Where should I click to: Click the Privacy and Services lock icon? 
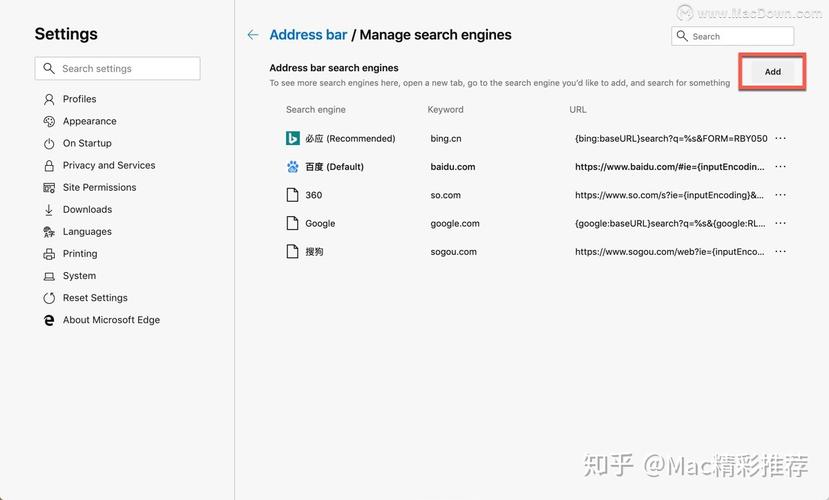coord(49,166)
